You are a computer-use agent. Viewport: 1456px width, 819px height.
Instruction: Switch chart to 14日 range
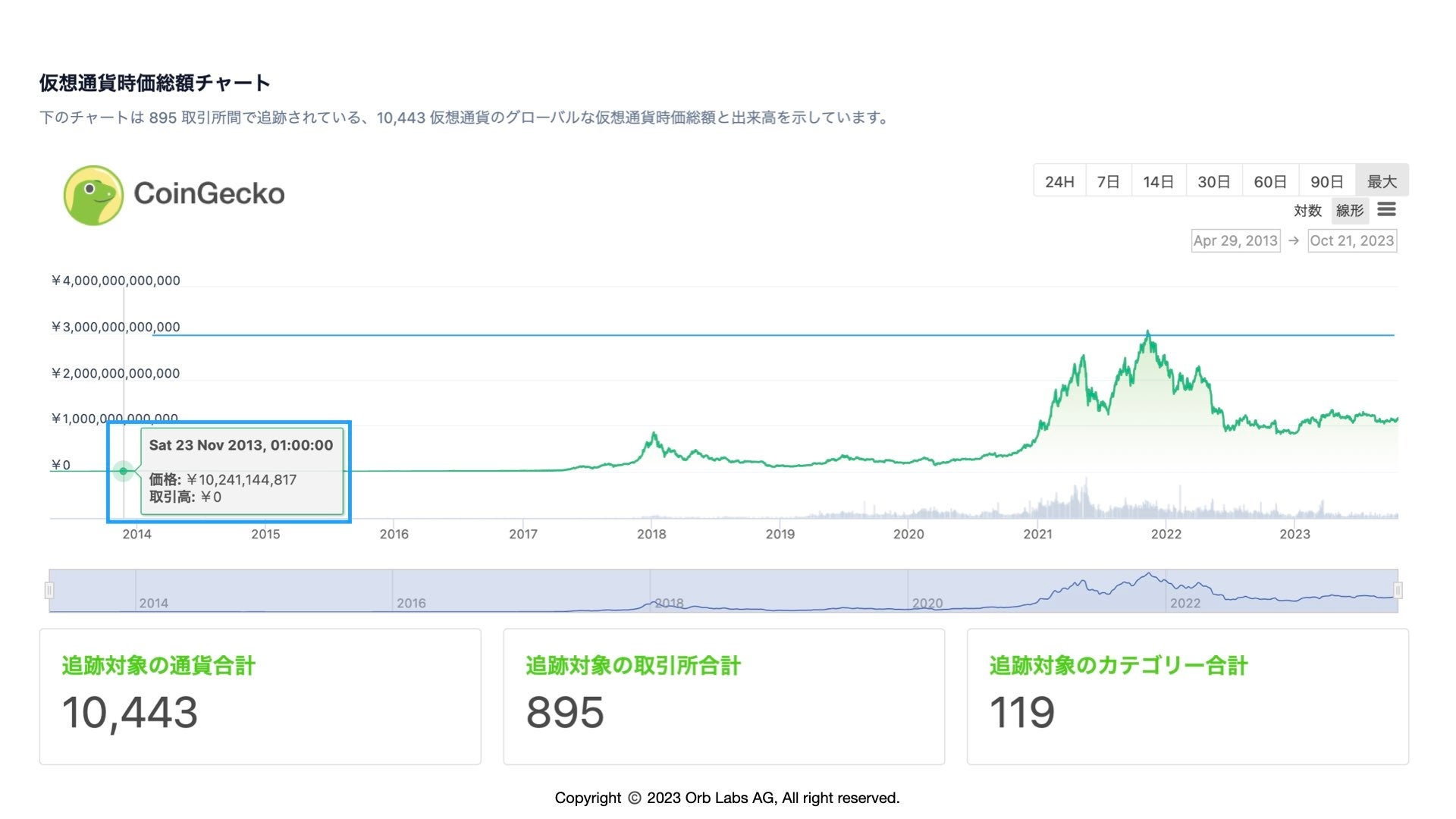click(x=1158, y=181)
